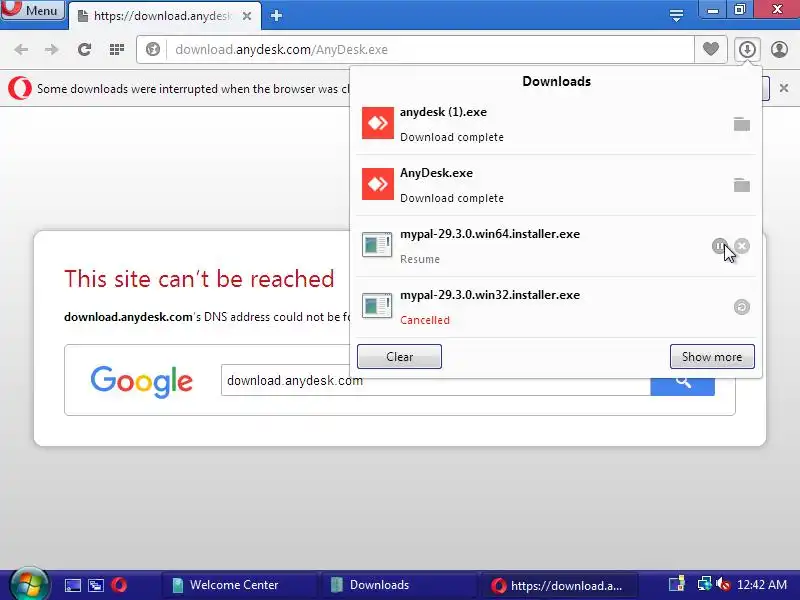
Task: Open the Speed Dial grid icon
Action: (117, 49)
